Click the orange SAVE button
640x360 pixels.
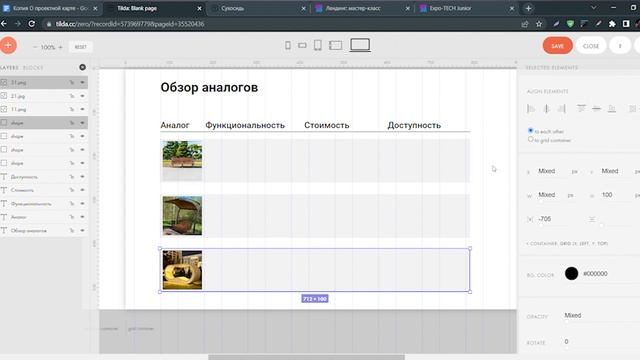pos(558,46)
